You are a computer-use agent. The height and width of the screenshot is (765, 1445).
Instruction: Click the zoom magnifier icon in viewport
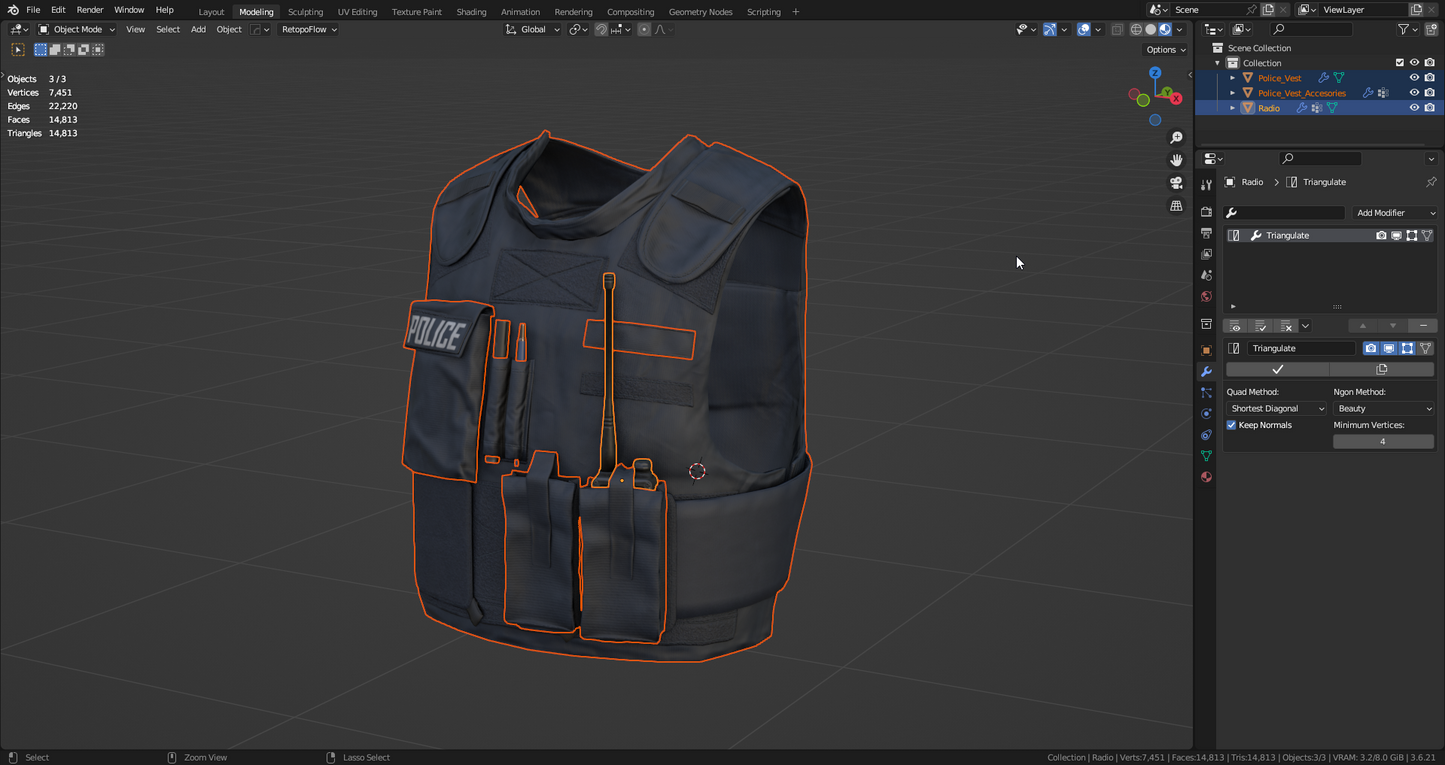click(x=1176, y=138)
